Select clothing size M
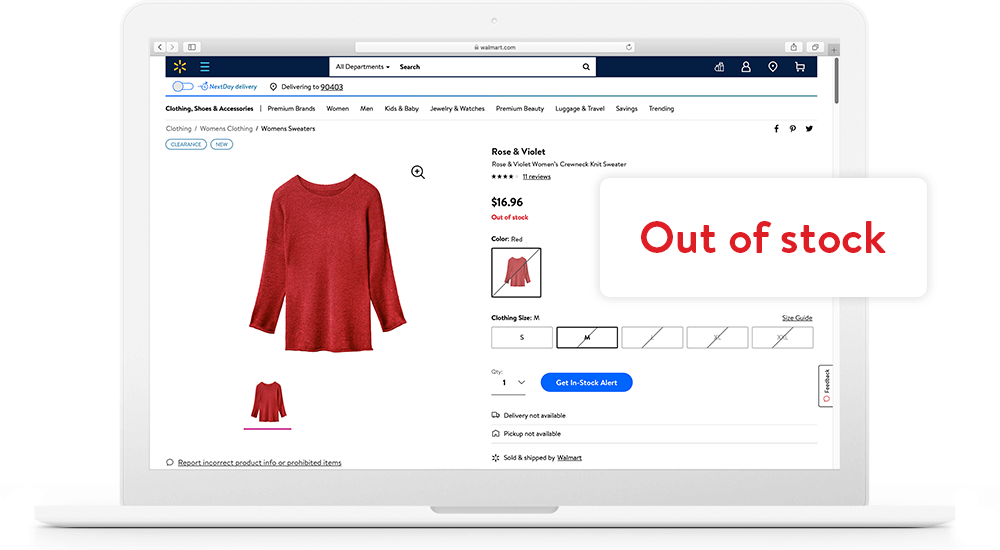The width and height of the screenshot is (1000, 550). (x=587, y=338)
